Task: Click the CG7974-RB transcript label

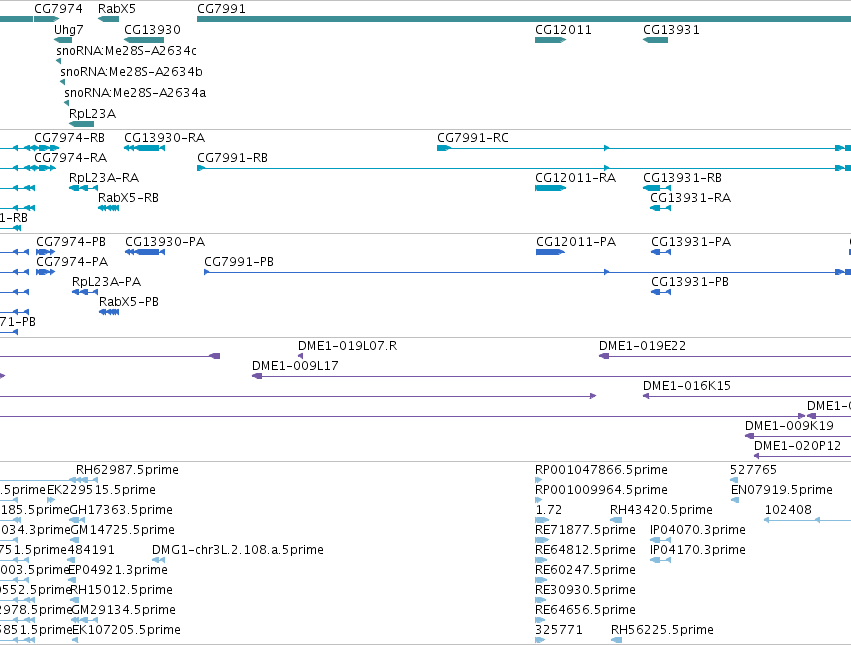Action: coord(69,138)
